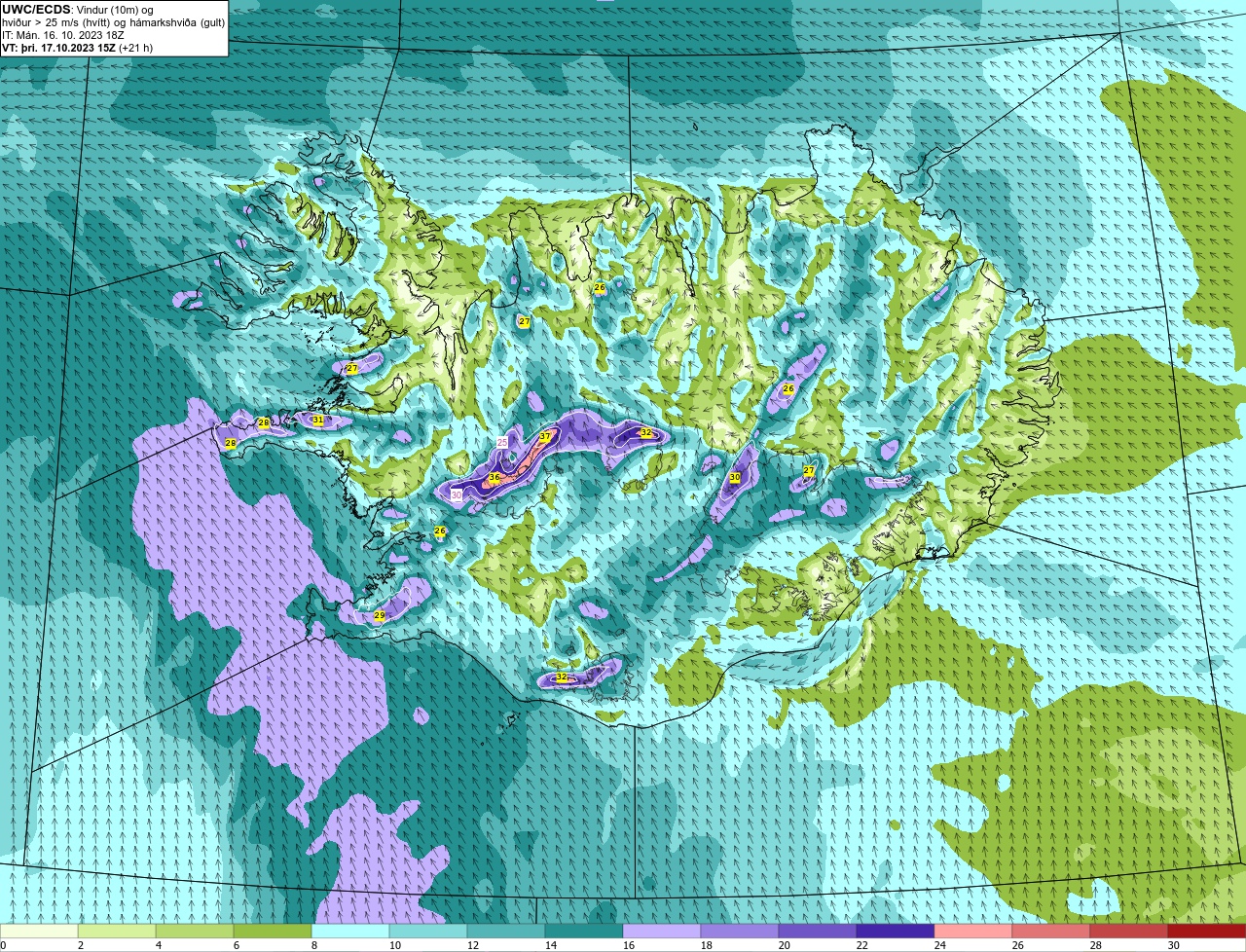Click the legend scale value 2
This screenshot has height=952, width=1246.
point(80,945)
